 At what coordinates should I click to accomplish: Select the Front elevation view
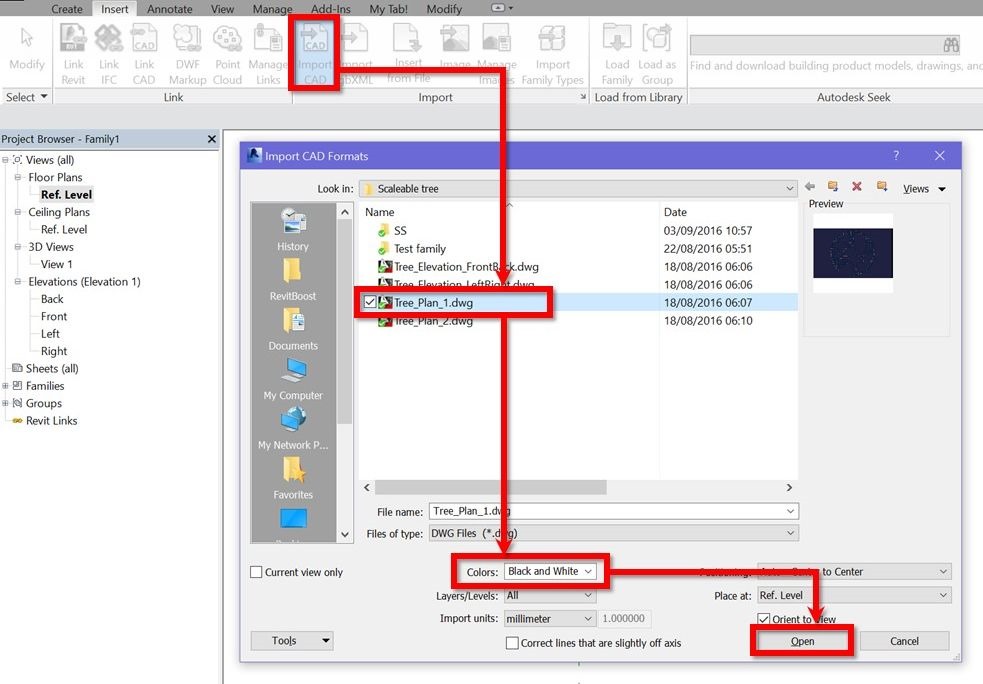[54, 317]
